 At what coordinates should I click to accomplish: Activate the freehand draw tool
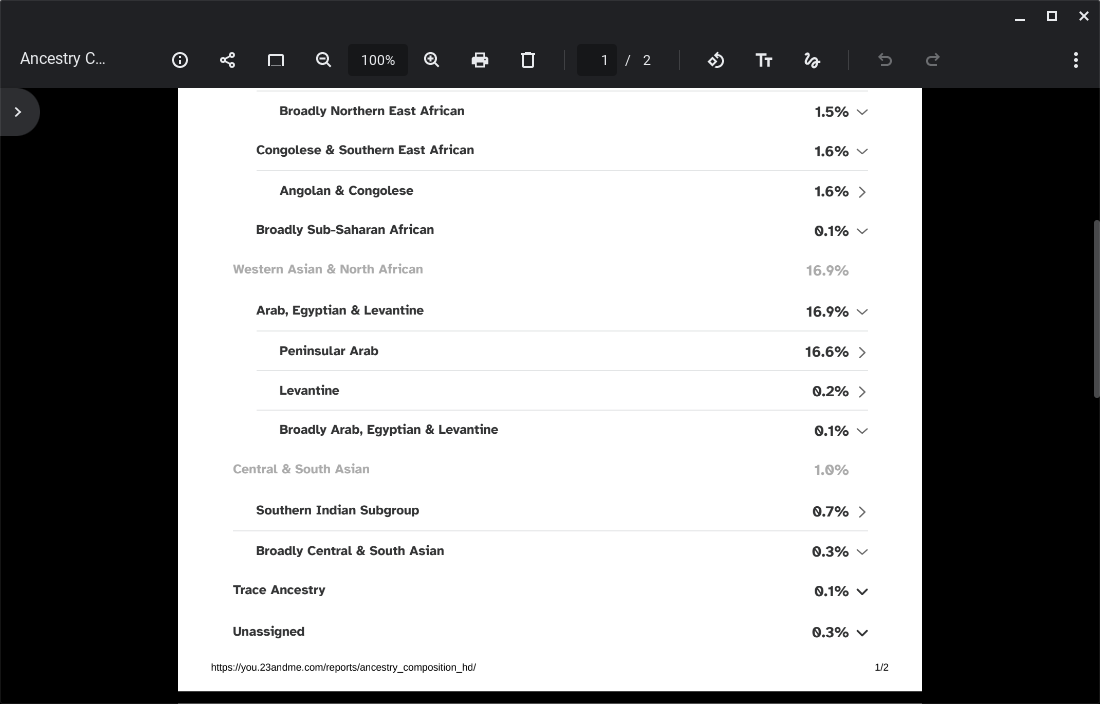click(812, 60)
